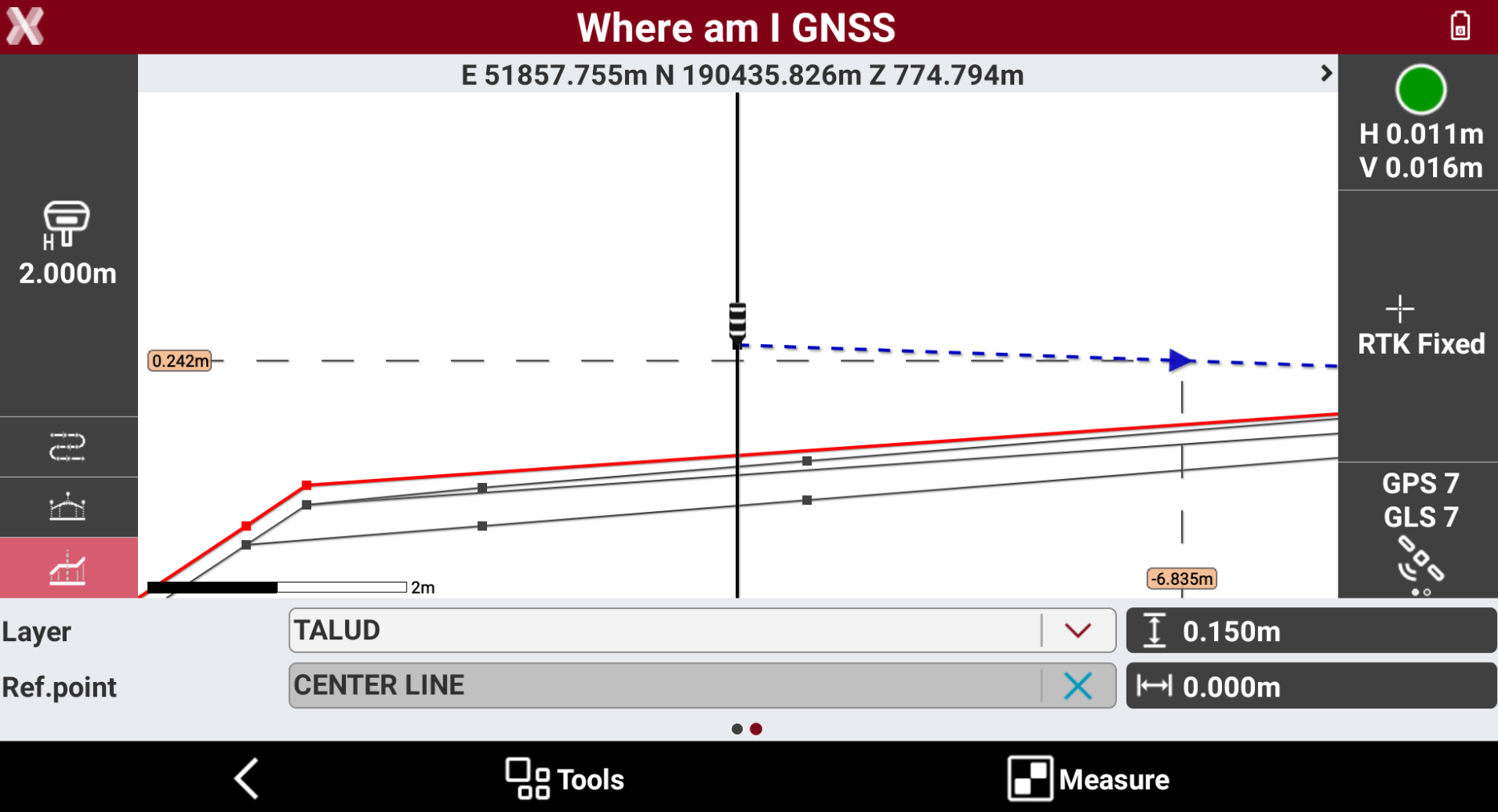This screenshot has height=812, width=1498.
Task: Open the antenna height 2.000m setting
Action: click(x=68, y=243)
